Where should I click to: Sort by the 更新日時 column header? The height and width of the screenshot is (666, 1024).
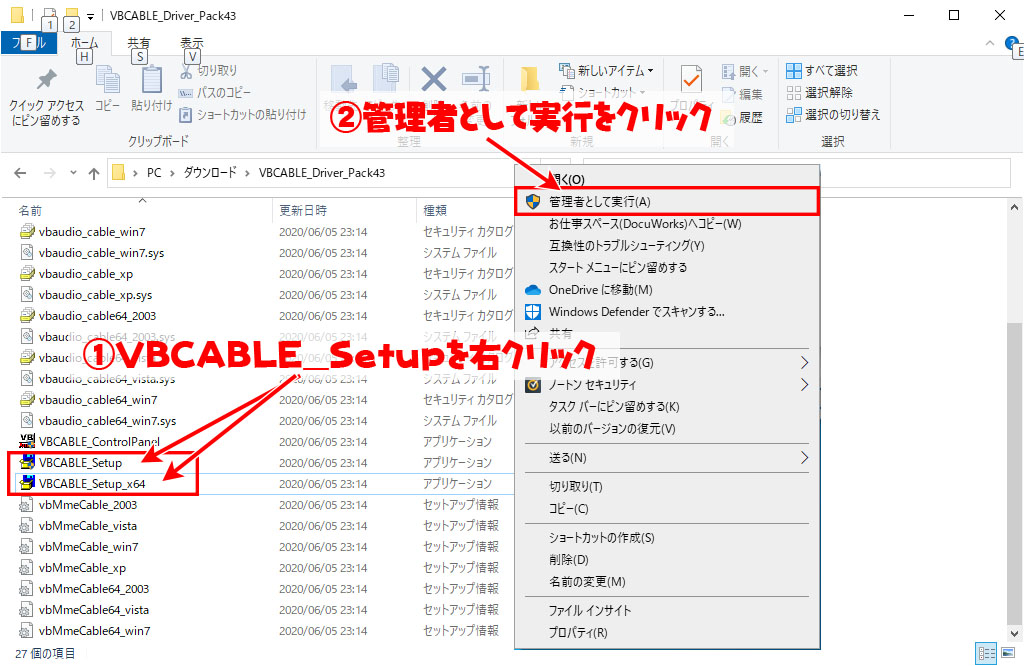click(303, 210)
